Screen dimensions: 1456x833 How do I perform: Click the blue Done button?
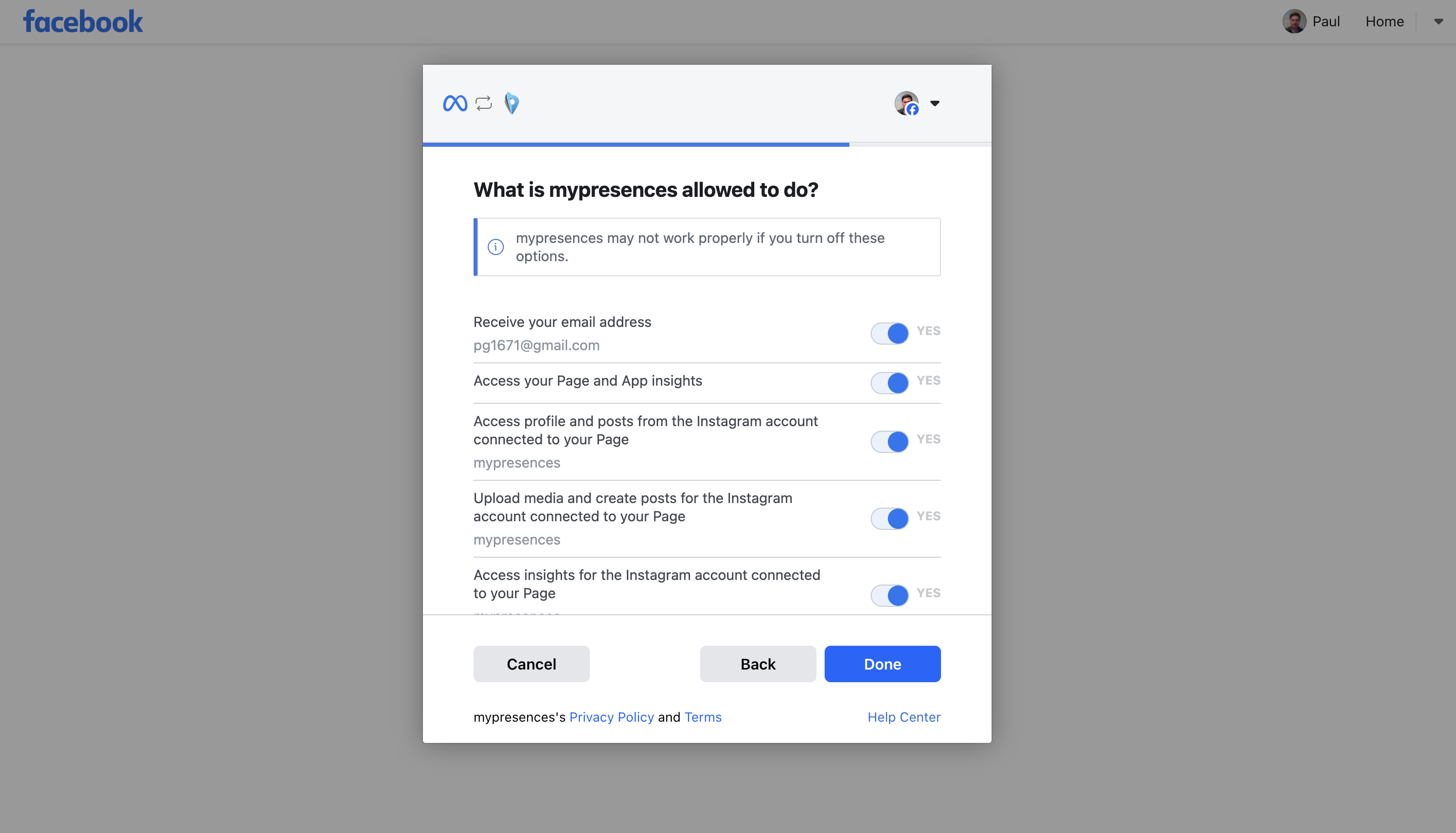coord(882,664)
